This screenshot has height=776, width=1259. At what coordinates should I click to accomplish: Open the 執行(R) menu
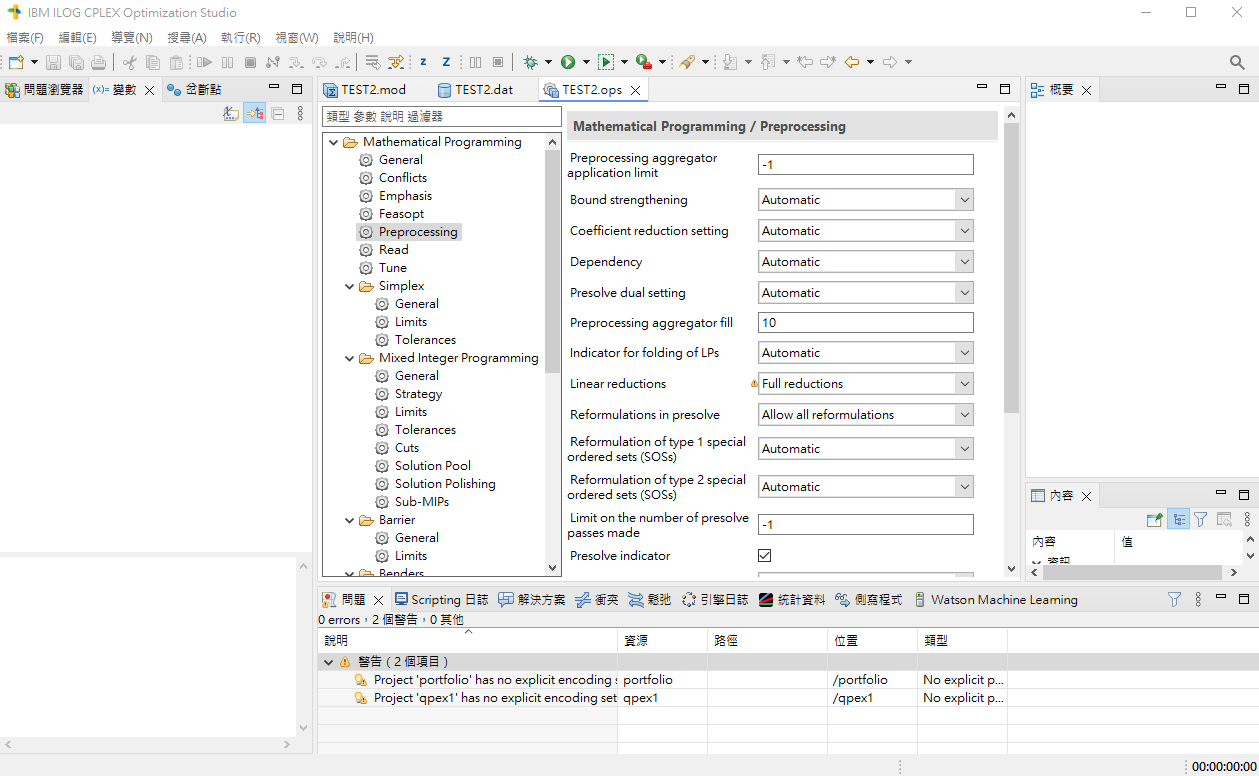click(240, 37)
